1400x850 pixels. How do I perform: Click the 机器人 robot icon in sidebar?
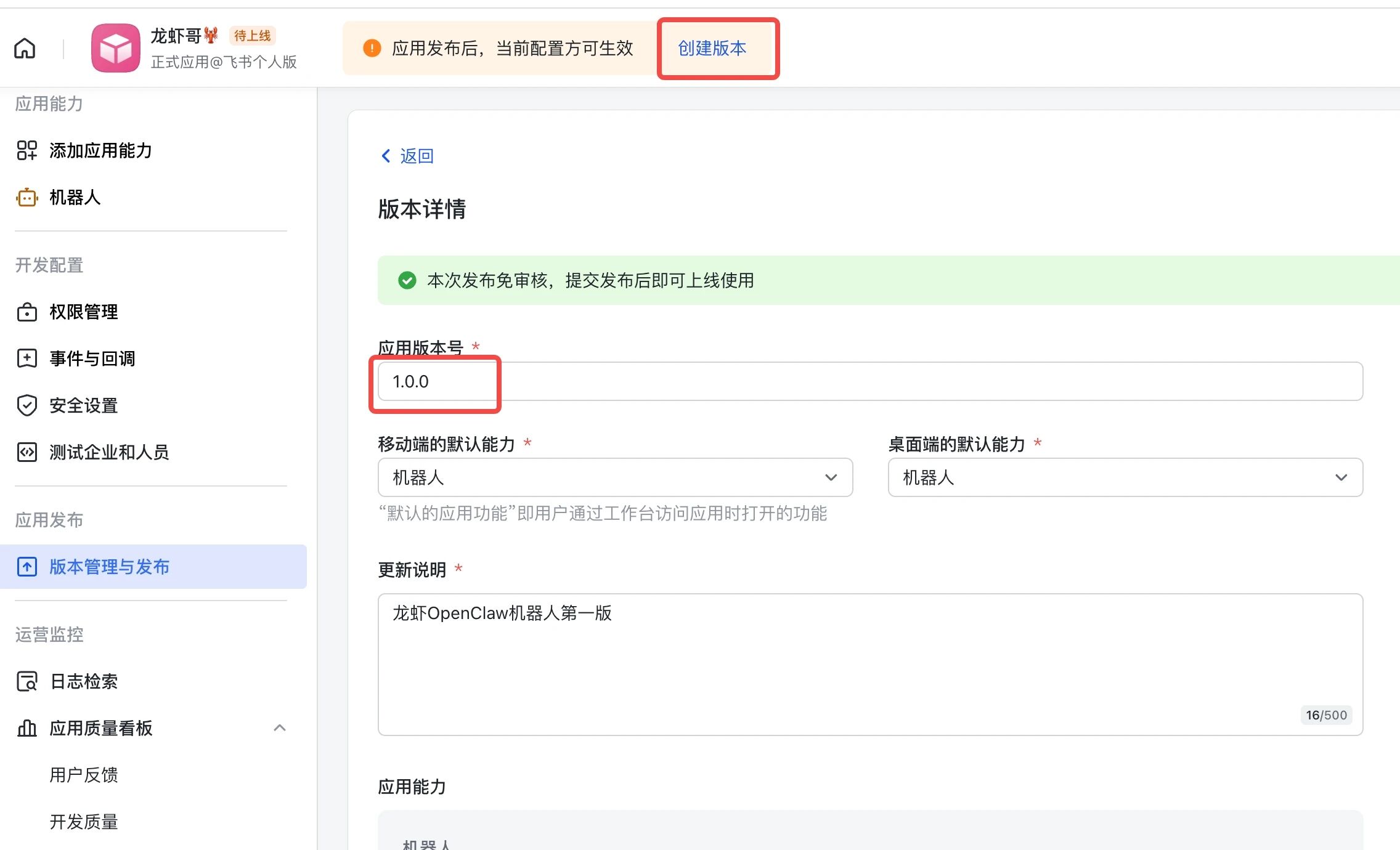point(26,197)
